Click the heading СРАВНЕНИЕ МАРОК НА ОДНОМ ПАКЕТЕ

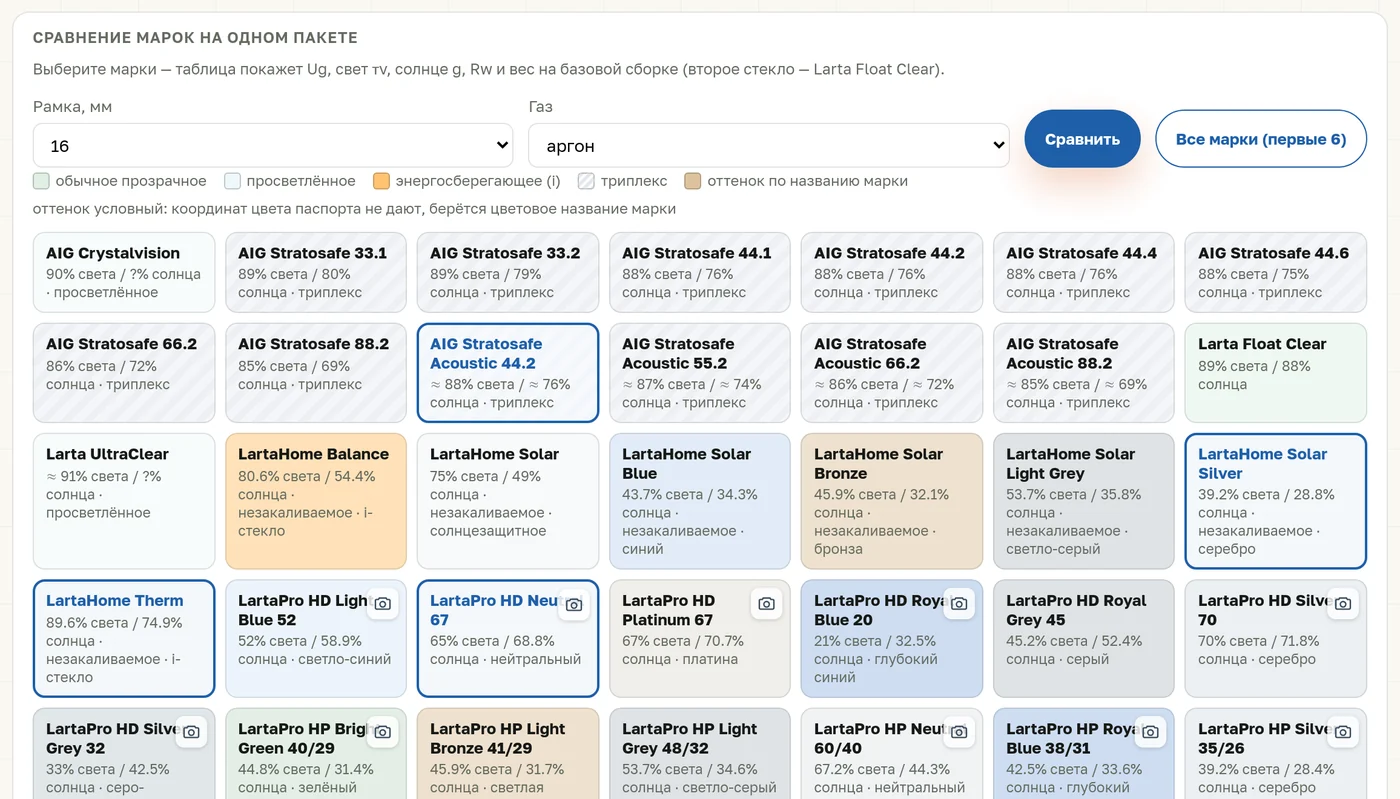click(x=195, y=38)
